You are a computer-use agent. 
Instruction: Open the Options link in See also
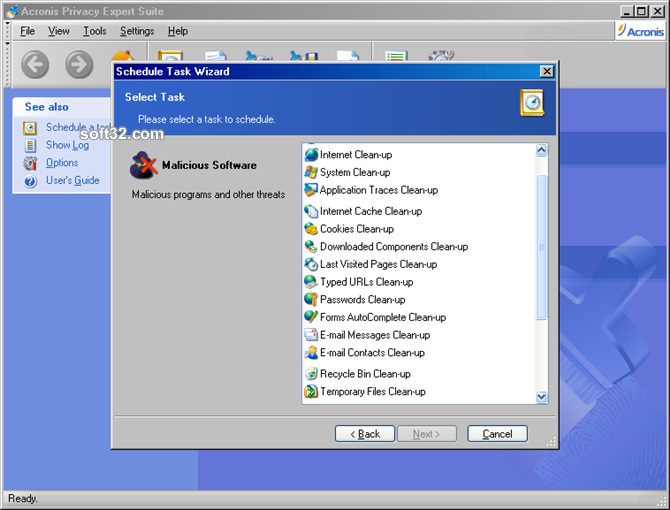(62, 163)
